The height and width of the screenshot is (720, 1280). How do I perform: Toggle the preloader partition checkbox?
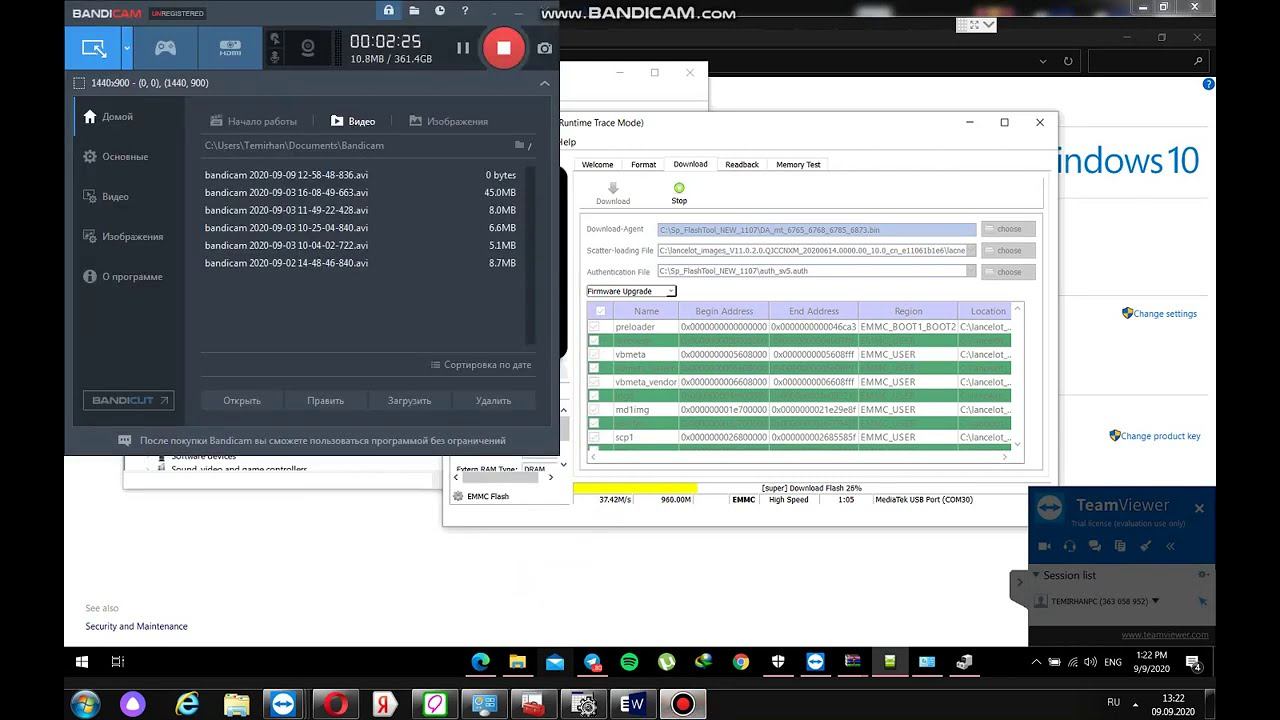(594, 327)
